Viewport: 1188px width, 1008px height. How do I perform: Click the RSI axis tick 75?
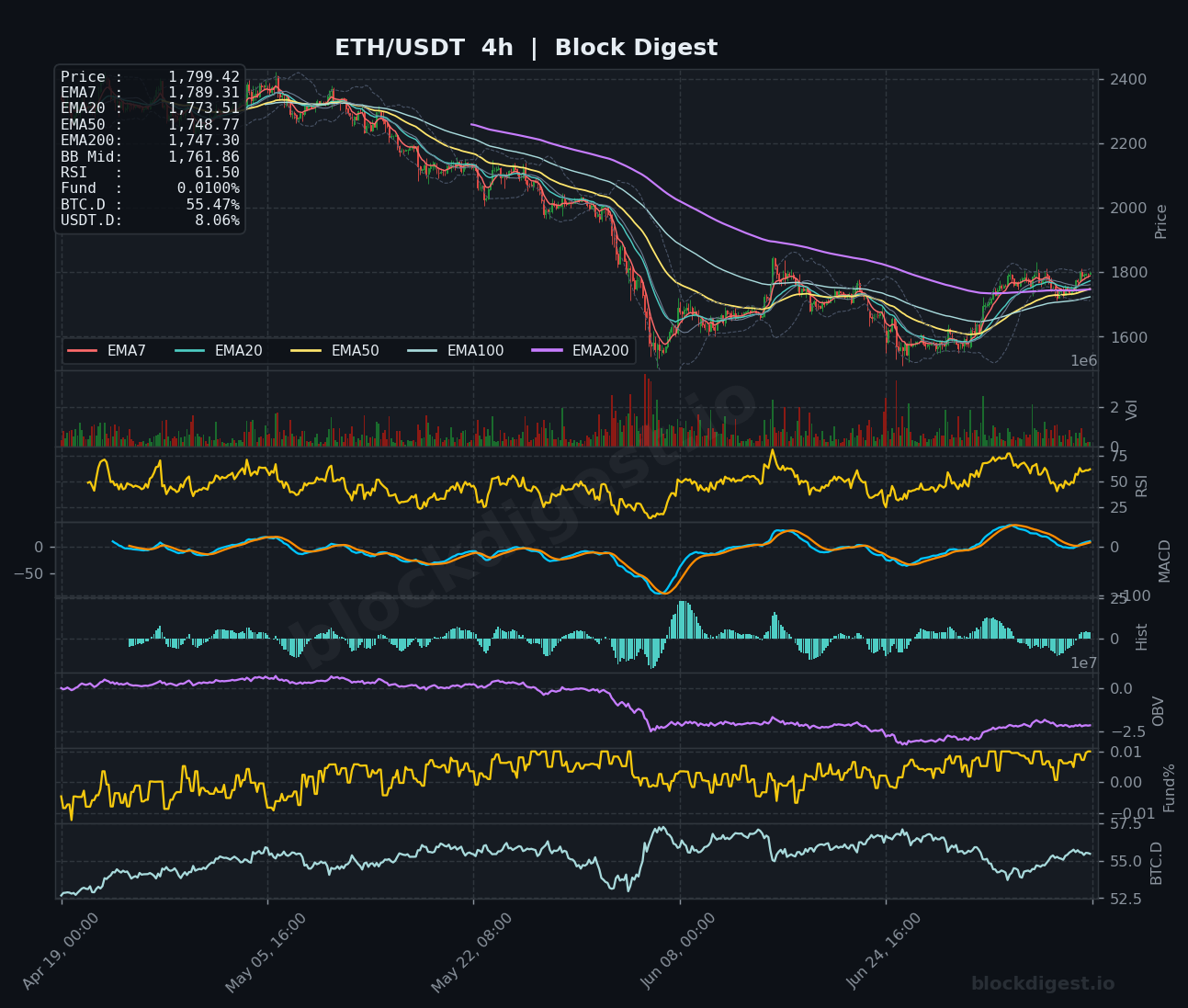point(1118,456)
